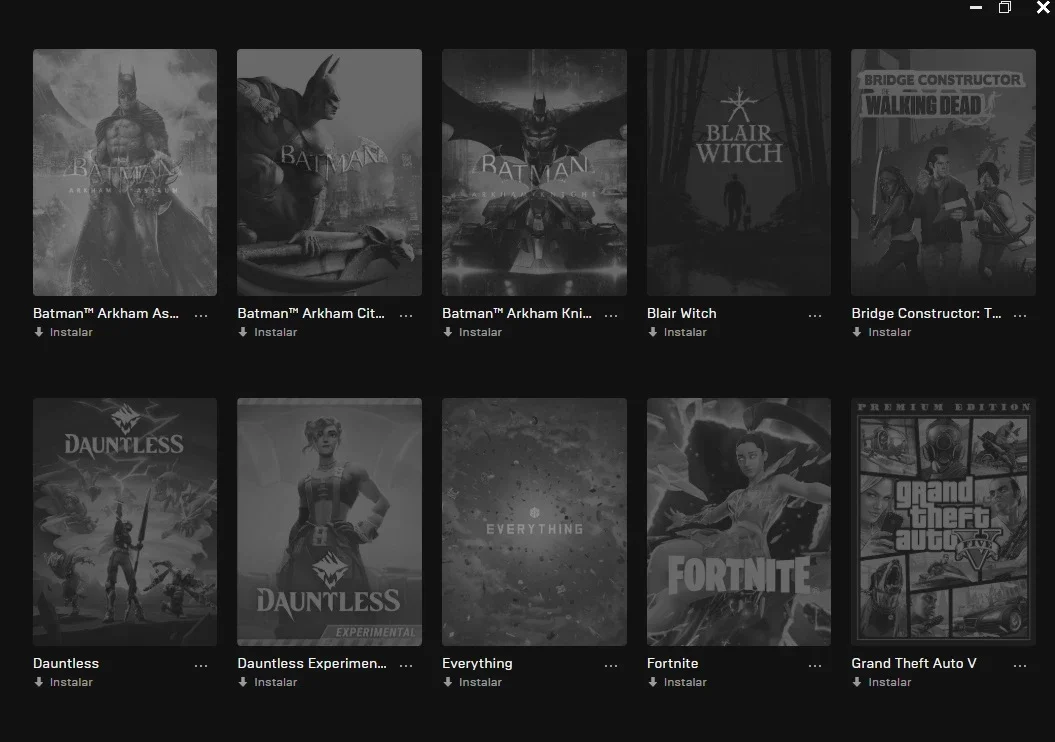Open options menu for Batman Arkham City

click(406, 315)
